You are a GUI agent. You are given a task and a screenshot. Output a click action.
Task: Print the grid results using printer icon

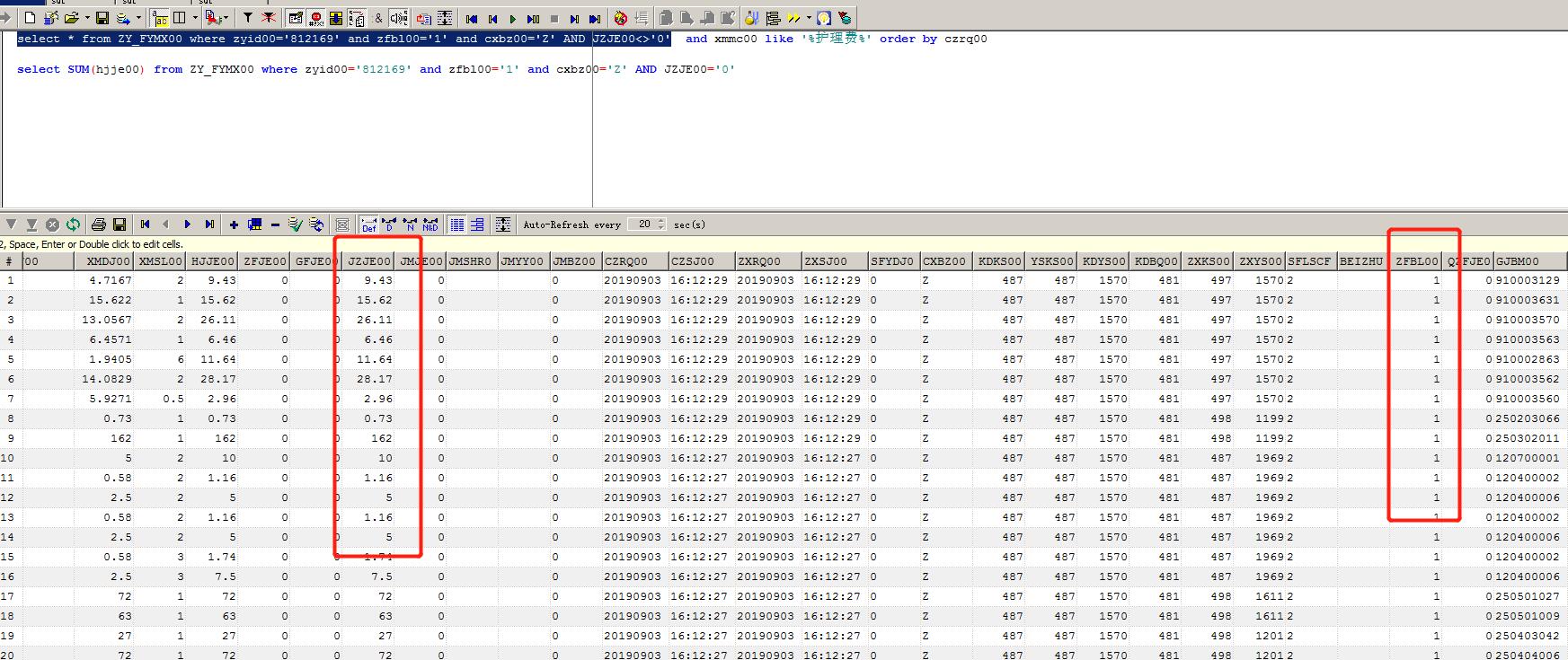[99, 224]
